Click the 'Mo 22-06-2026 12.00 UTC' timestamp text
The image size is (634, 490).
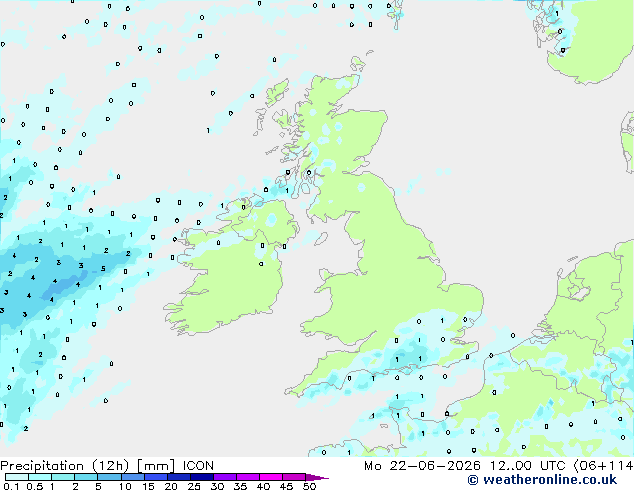(464, 466)
